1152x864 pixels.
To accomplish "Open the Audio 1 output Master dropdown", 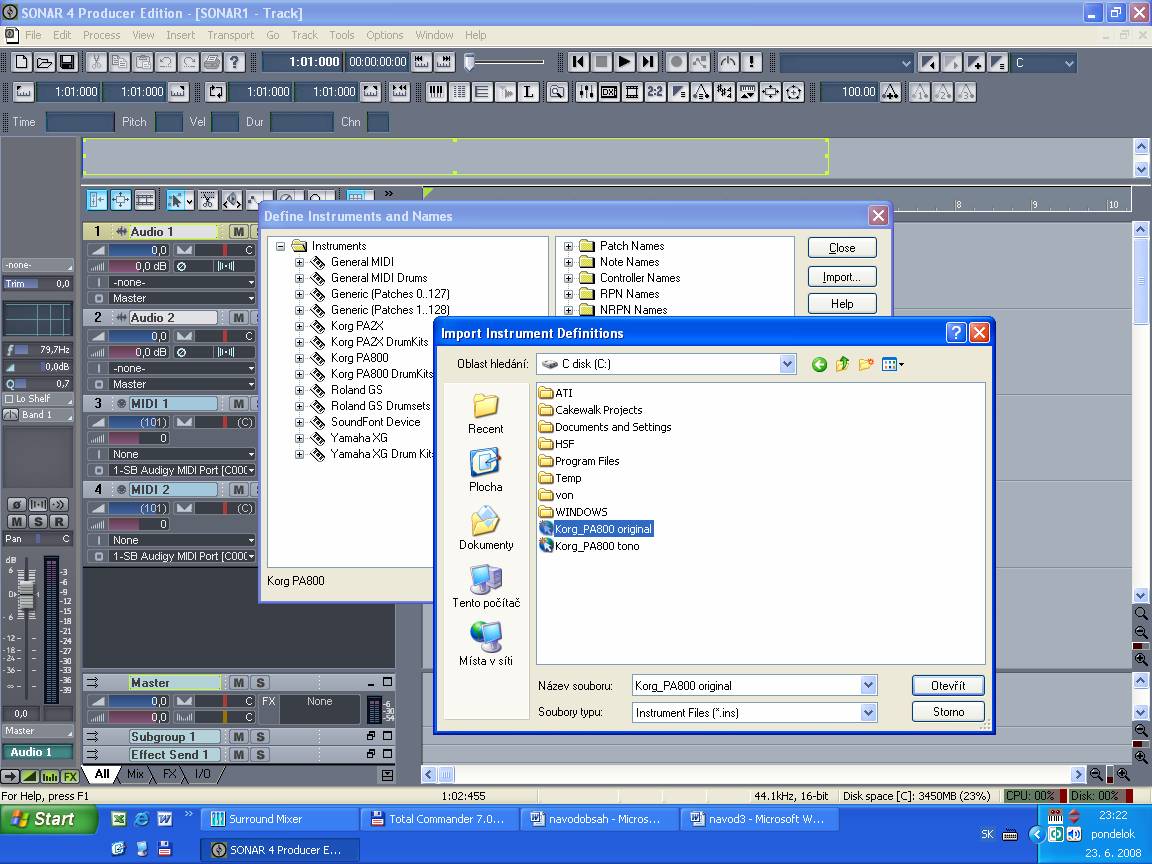I will 182,298.
